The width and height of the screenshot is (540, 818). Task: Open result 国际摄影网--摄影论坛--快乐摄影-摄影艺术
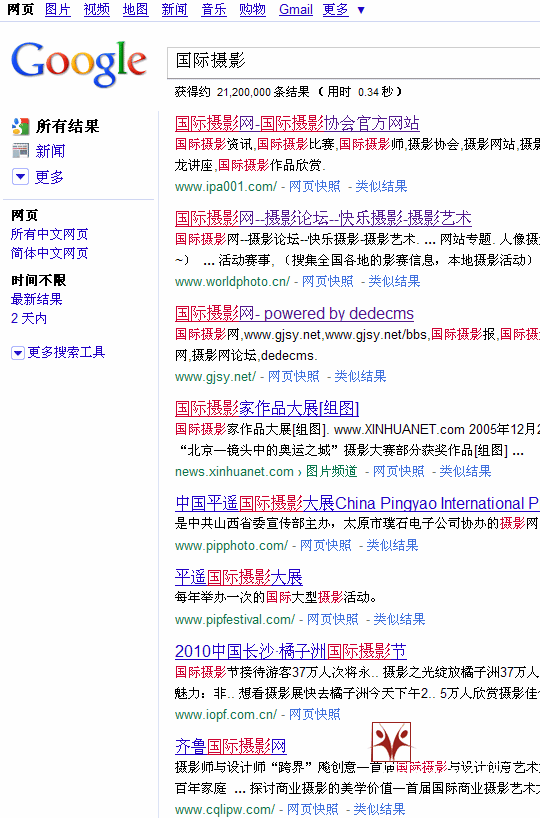coord(323,218)
